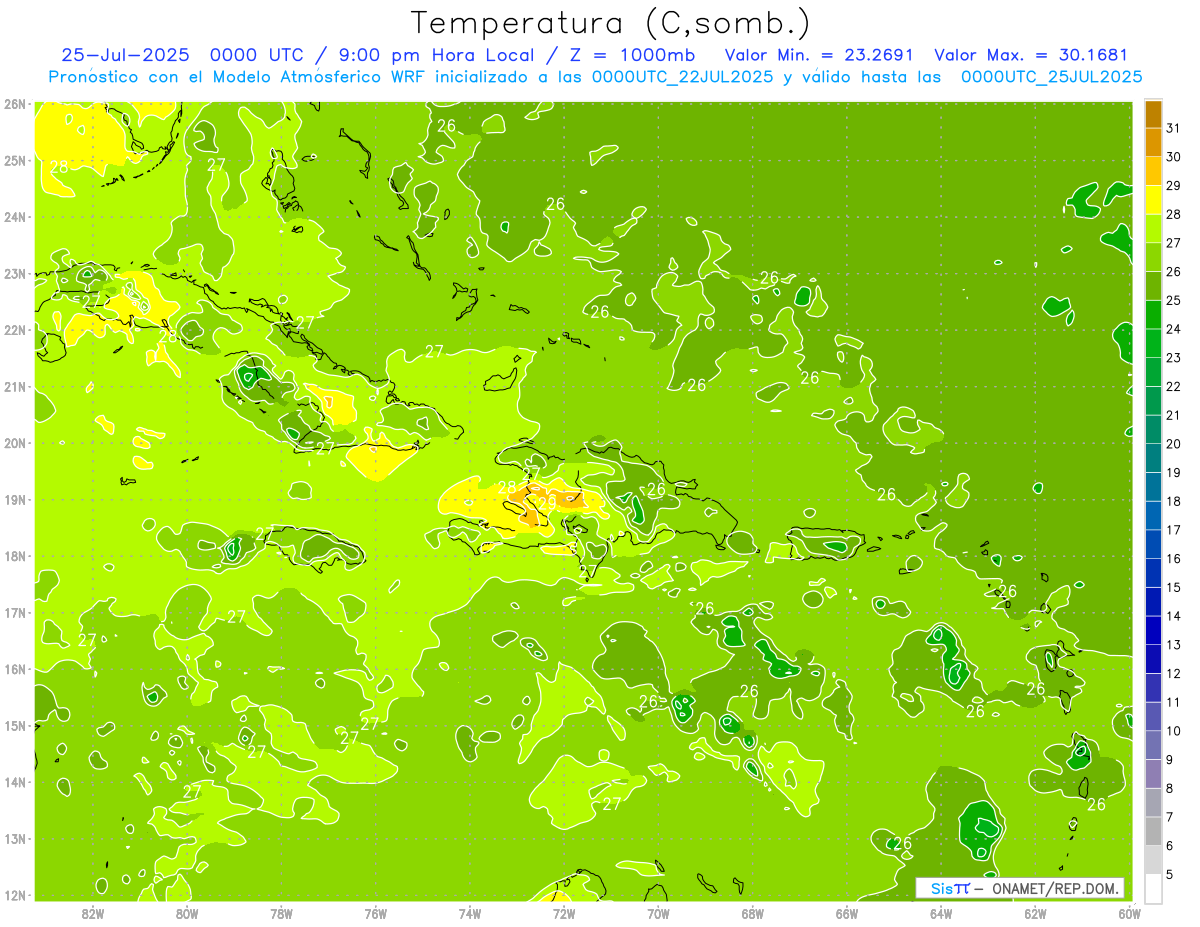This screenshot has height=927, width=1200.
Task: Click latitude axis label "19N"
Action: tap(15, 499)
